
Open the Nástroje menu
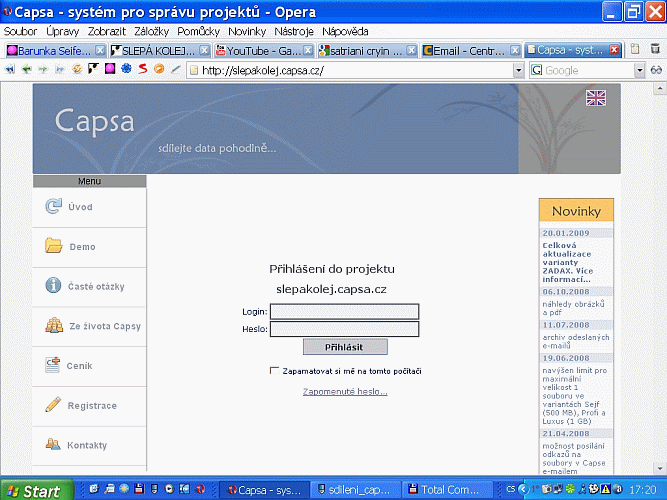[294, 31]
